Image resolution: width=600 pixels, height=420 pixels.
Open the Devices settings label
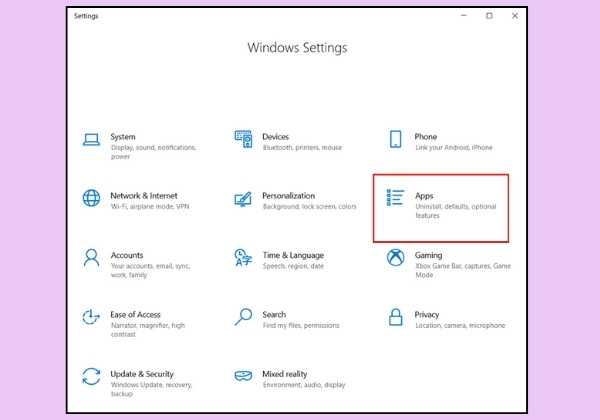click(276, 137)
